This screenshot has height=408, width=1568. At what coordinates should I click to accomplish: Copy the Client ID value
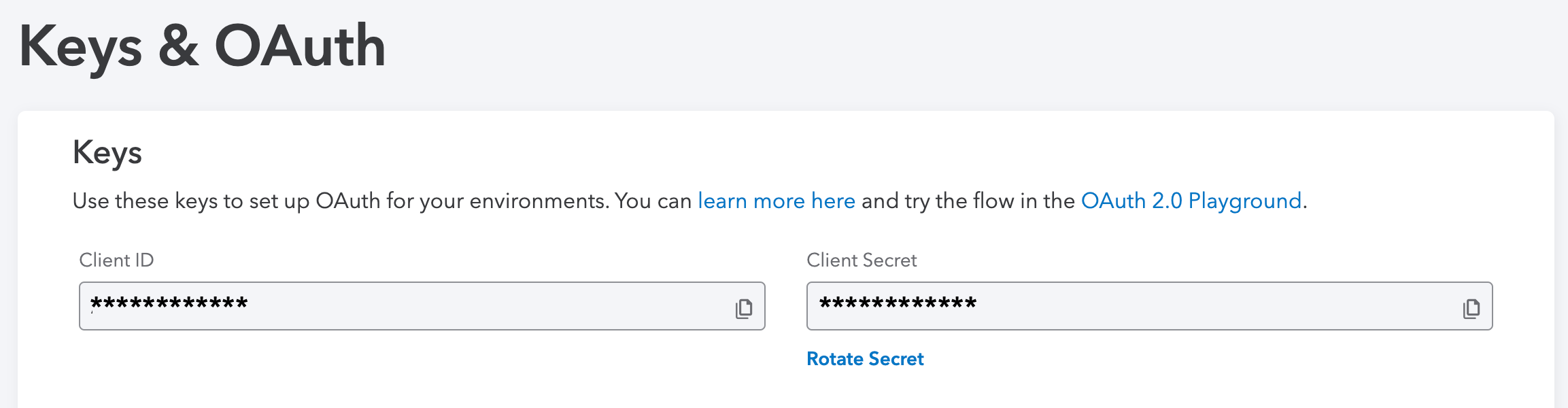click(x=744, y=309)
